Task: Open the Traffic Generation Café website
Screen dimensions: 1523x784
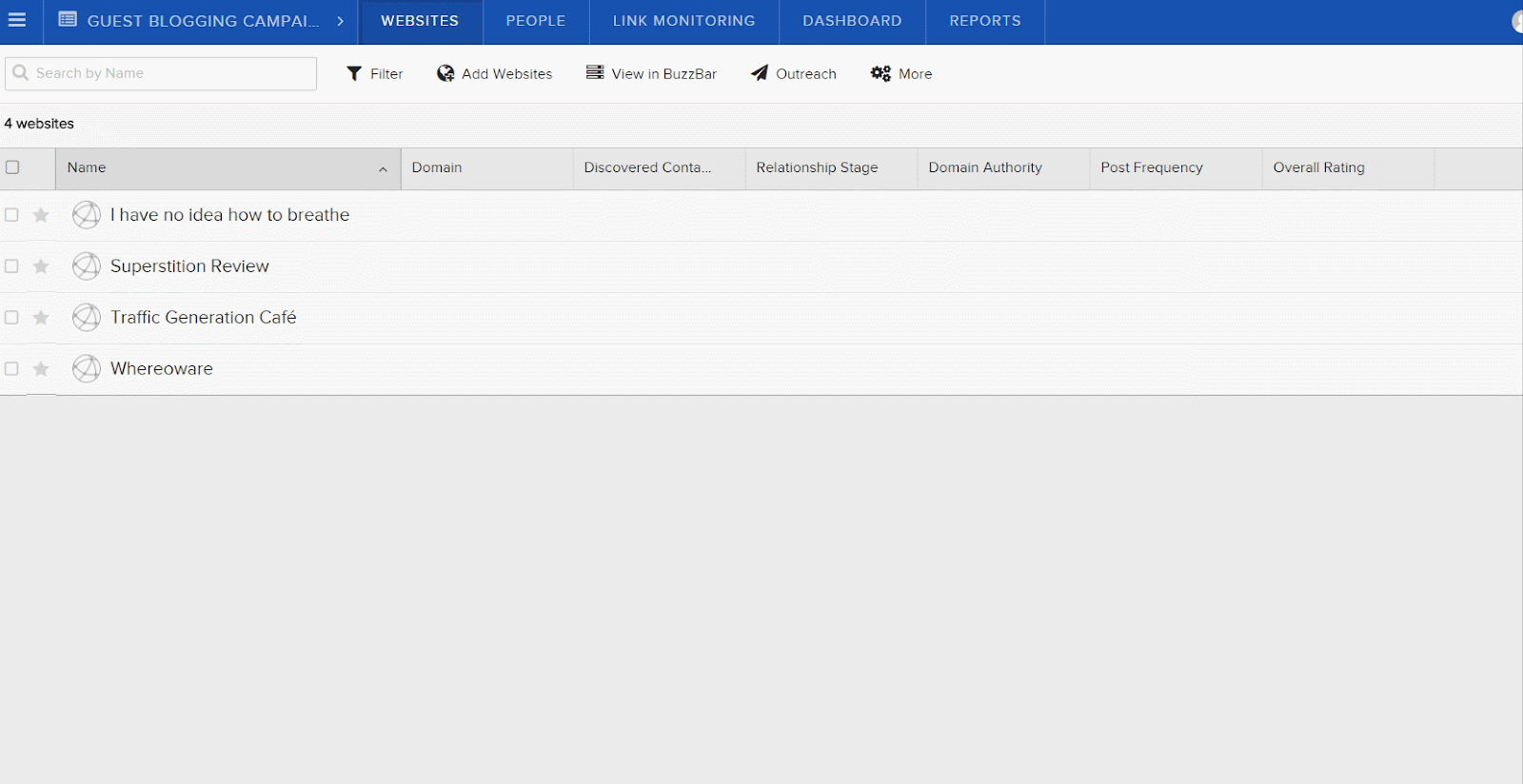Action: pyautogui.click(x=203, y=317)
